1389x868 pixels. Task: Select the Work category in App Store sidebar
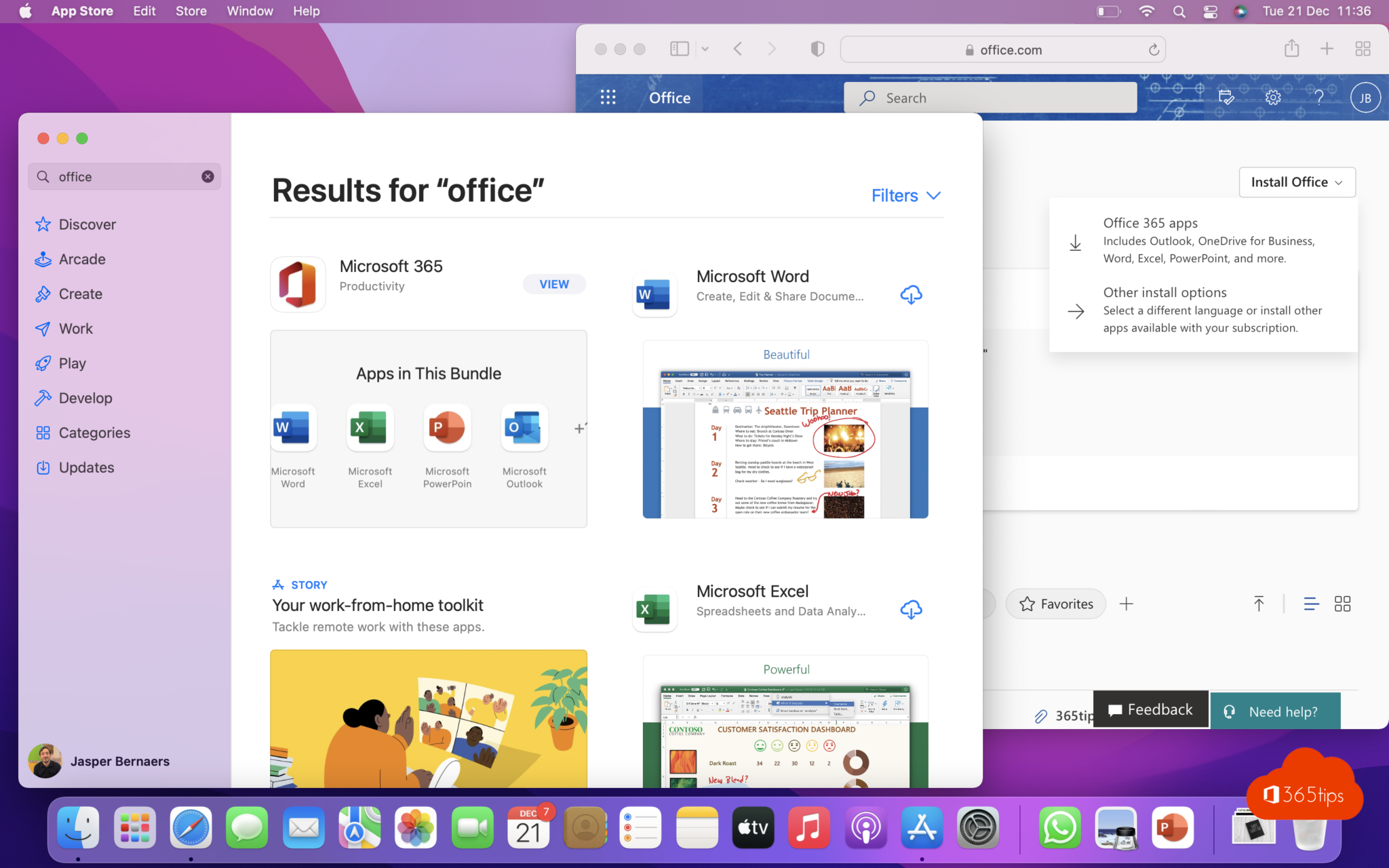point(75,328)
